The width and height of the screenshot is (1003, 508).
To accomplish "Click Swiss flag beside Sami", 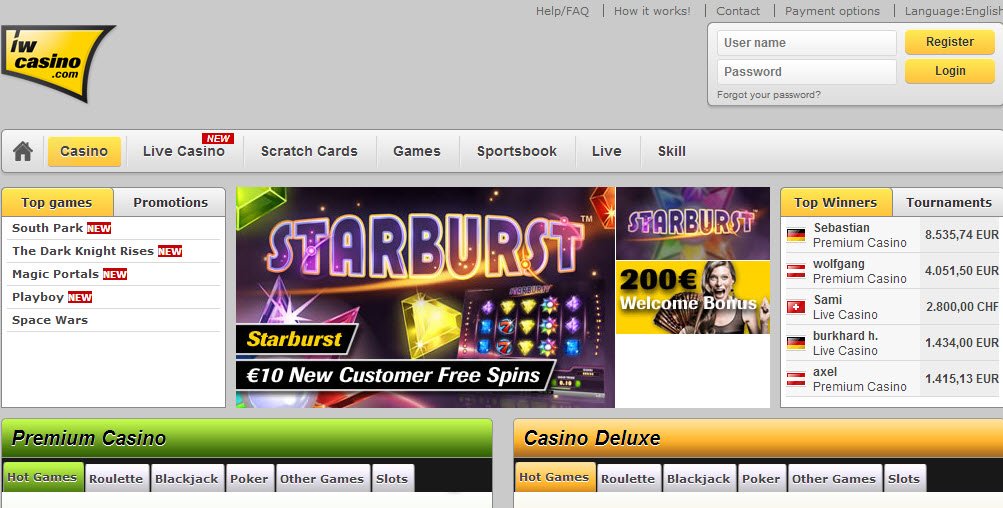I will click(796, 307).
